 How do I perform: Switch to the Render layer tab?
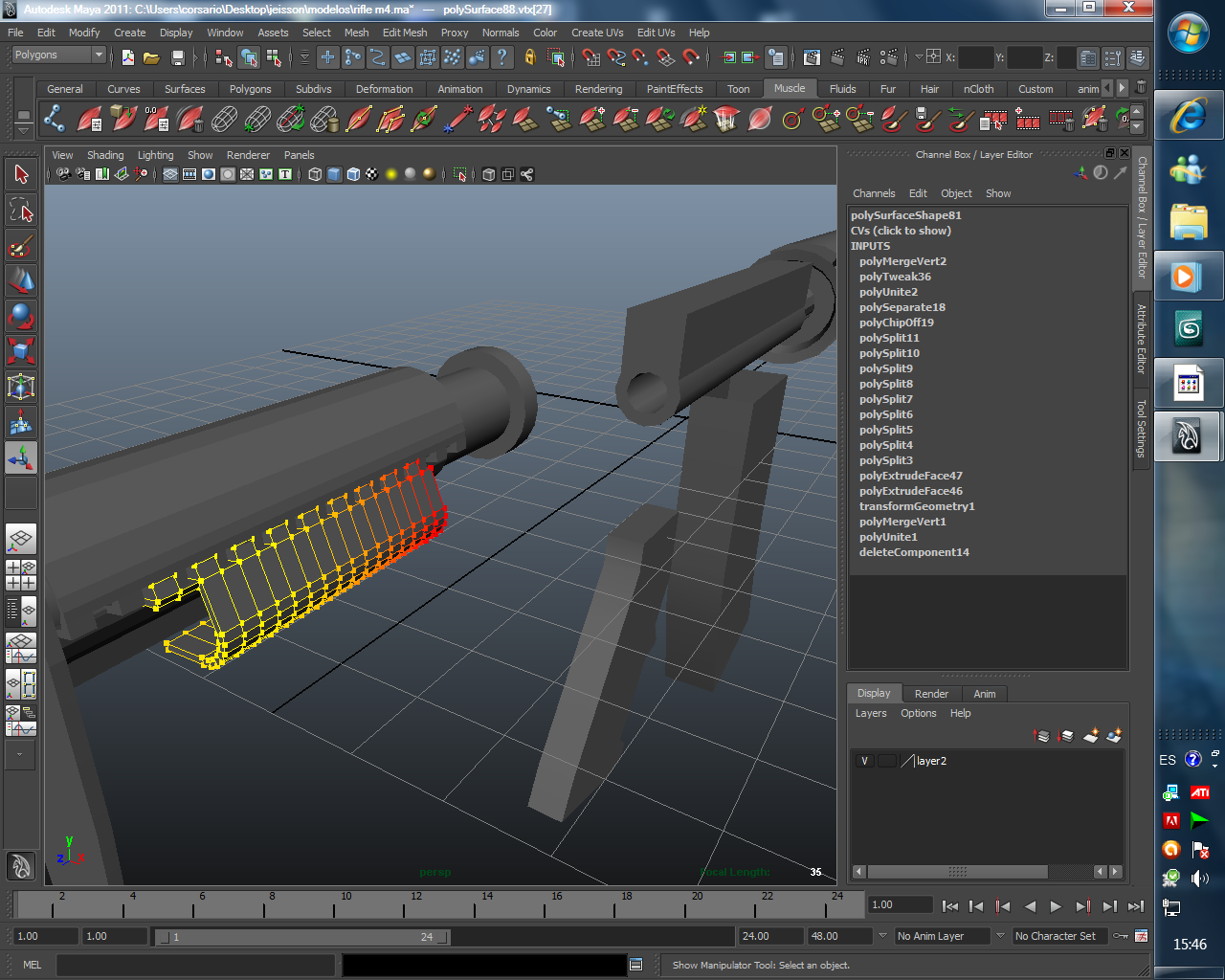point(931,694)
